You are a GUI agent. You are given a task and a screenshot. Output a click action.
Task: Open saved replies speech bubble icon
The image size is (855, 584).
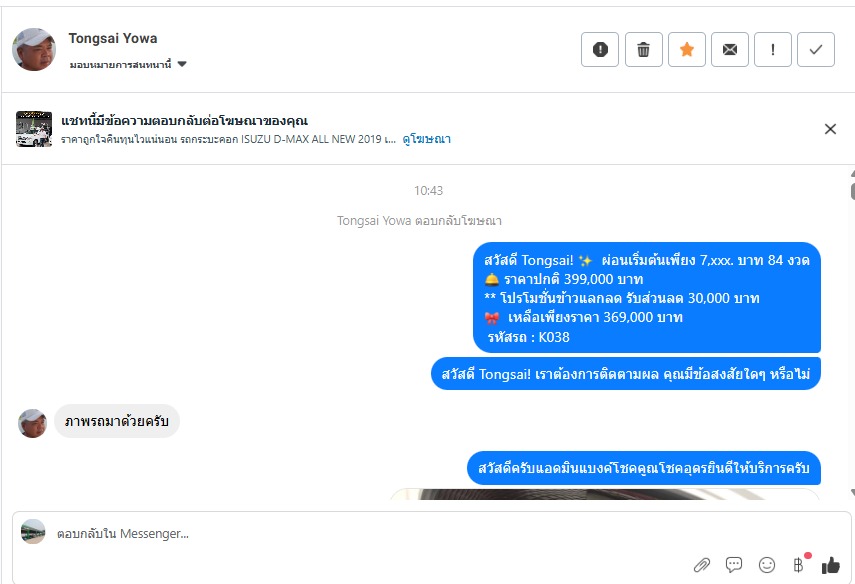734,565
